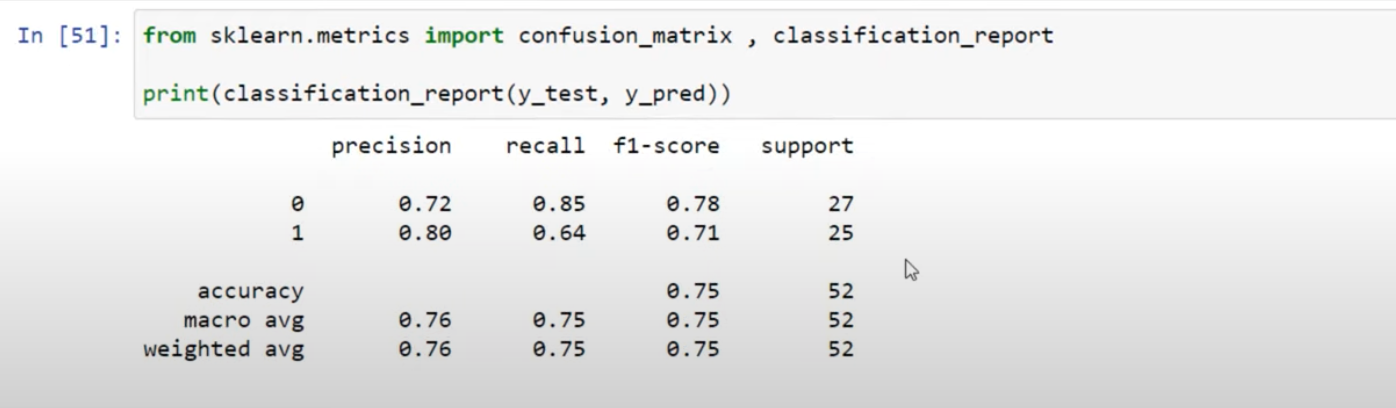Click the weighted avg row label
This screenshot has width=1396, height=408.
224,350
